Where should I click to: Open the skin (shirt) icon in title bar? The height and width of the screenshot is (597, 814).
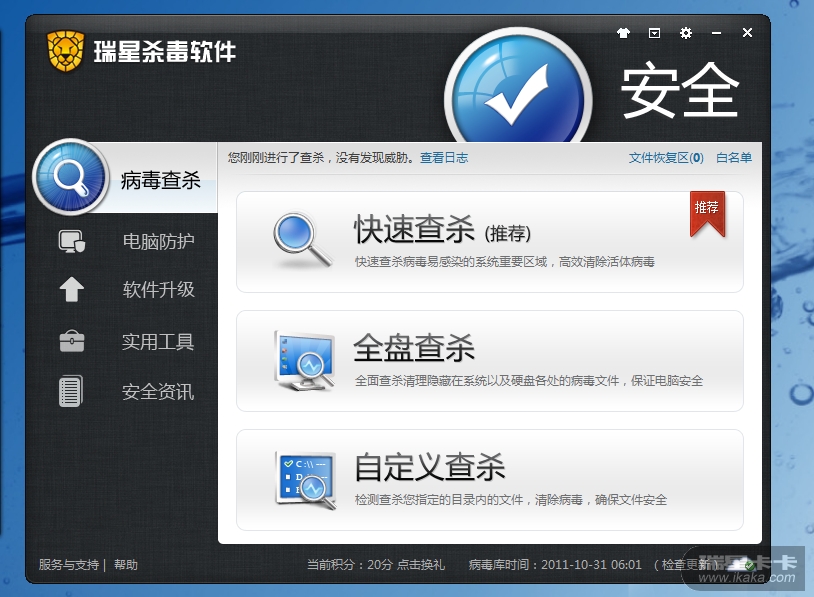click(623, 33)
